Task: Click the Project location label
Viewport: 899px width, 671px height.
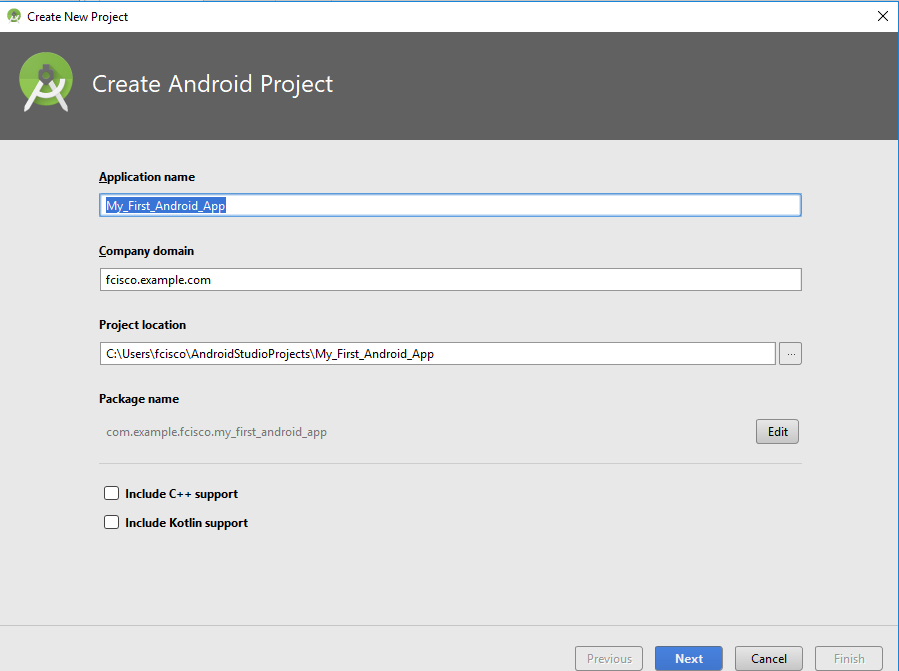Action: click(x=142, y=325)
